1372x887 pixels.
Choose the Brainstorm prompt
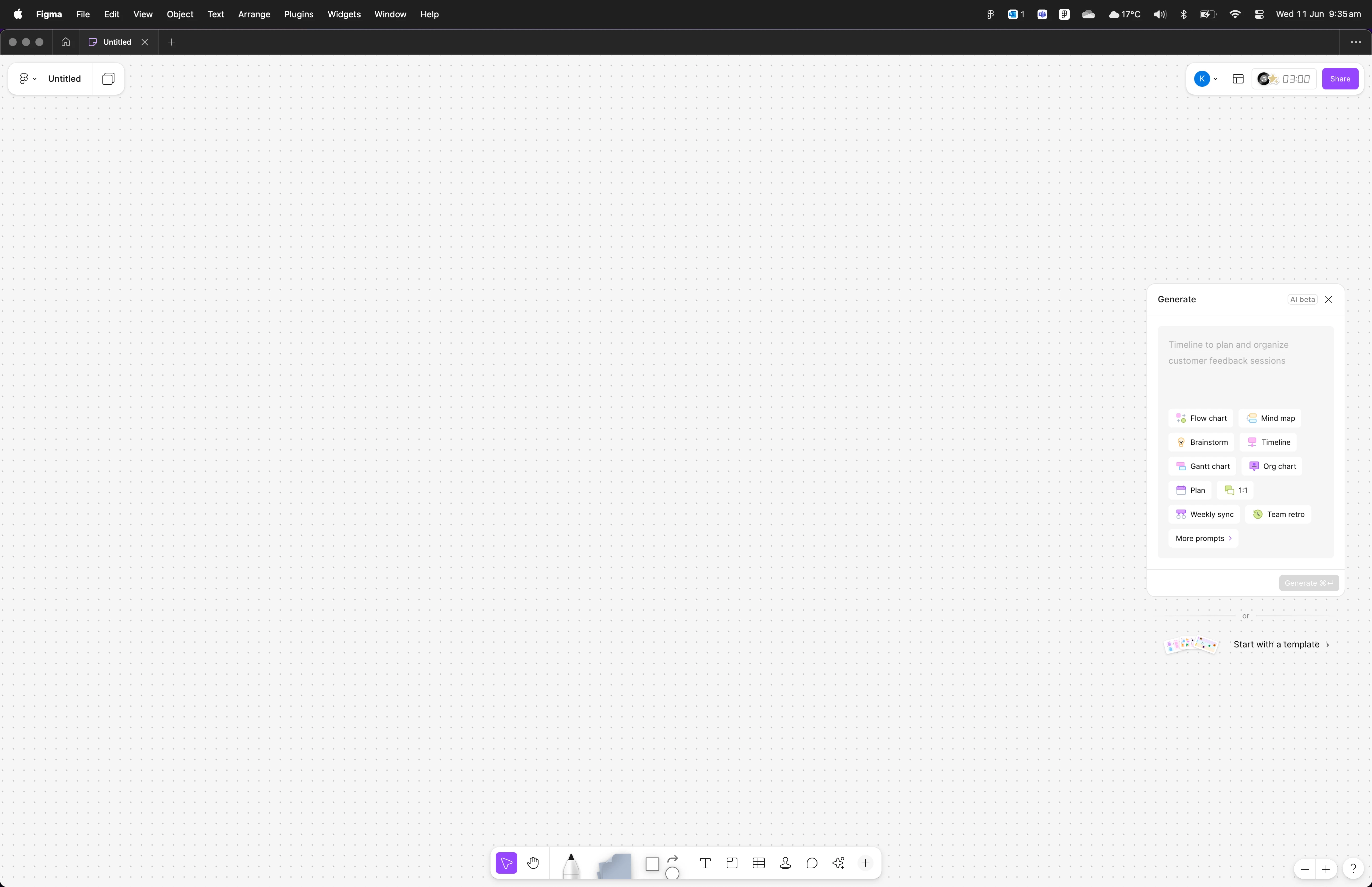coord(1201,442)
